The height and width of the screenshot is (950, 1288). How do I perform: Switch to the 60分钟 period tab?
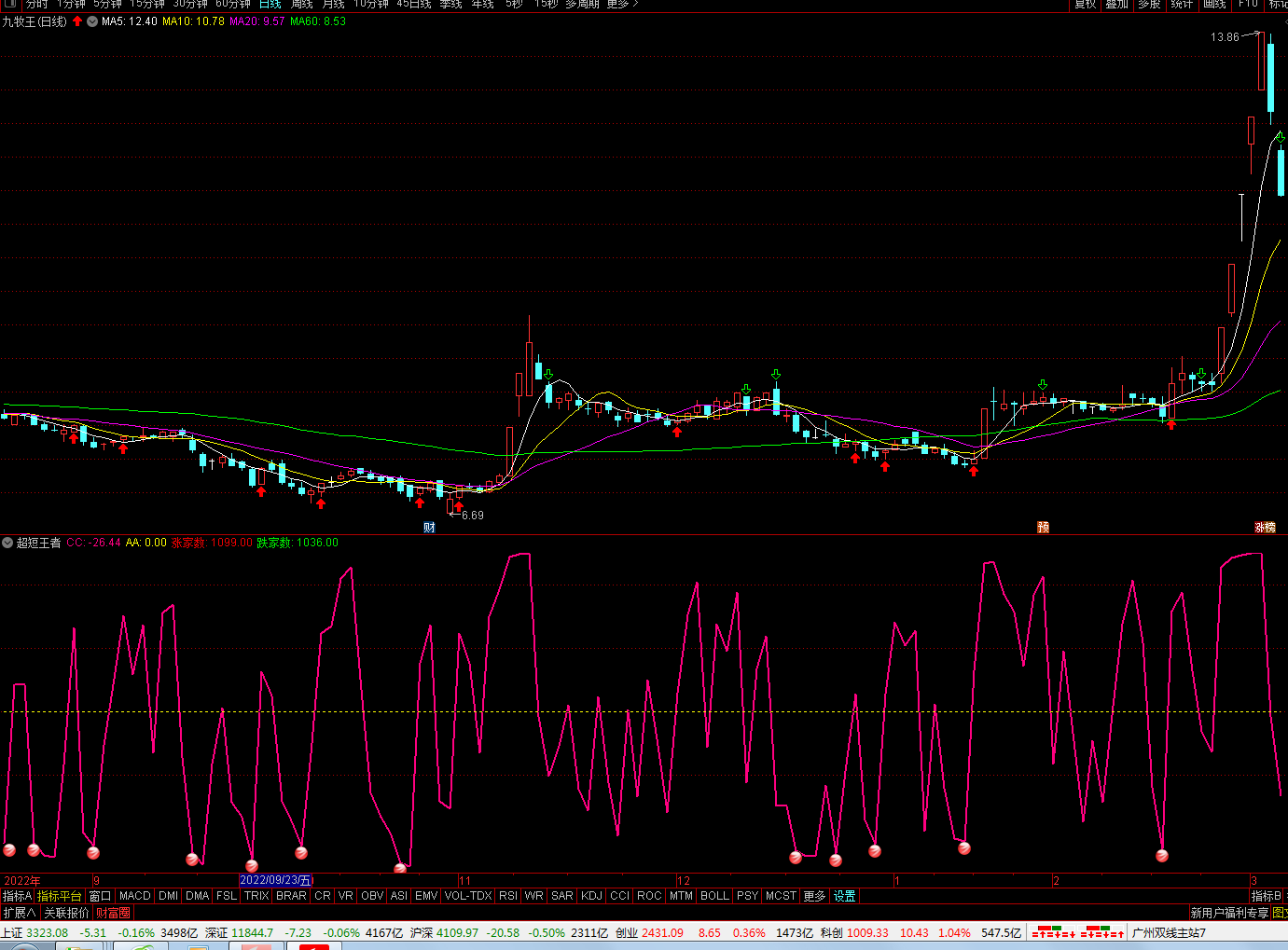pyautogui.click(x=233, y=4)
